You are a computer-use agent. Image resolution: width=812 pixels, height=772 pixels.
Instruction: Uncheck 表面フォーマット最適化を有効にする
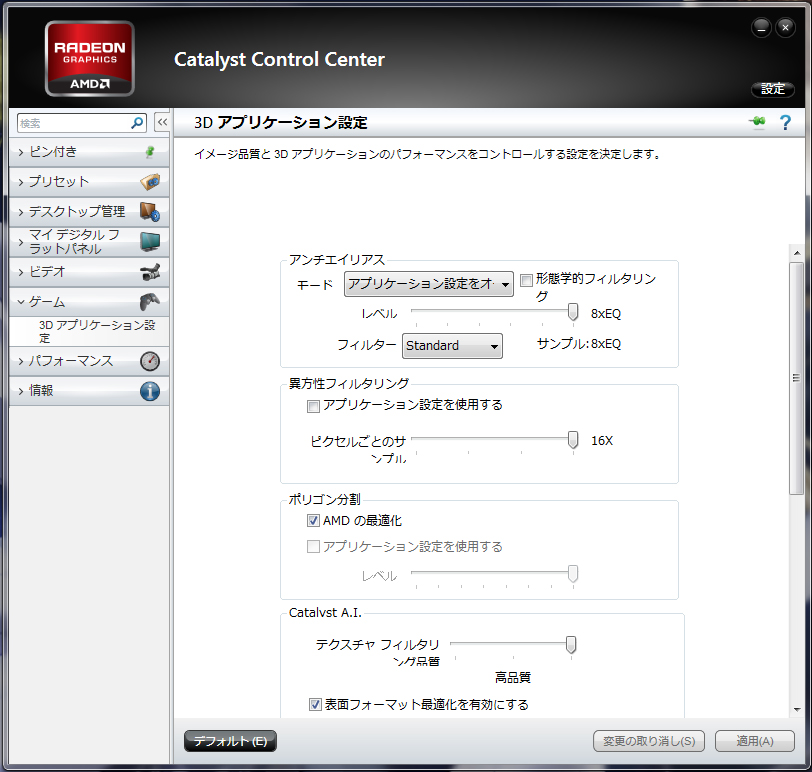pyautogui.click(x=315, y=704)
